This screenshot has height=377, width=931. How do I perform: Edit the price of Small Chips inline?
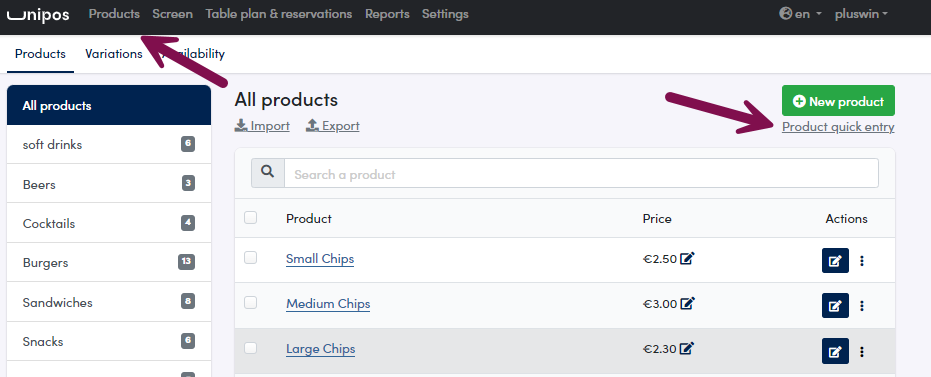click(688, 259)
